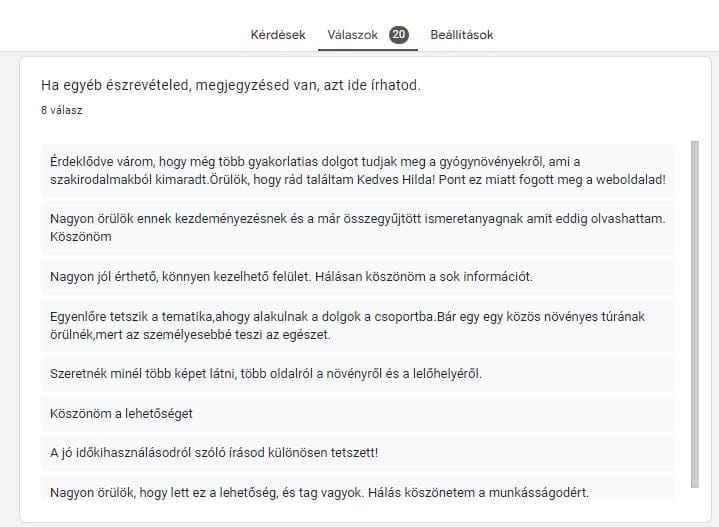Select the response mentioning "kezdeményezésnek"

pos(357,227)
